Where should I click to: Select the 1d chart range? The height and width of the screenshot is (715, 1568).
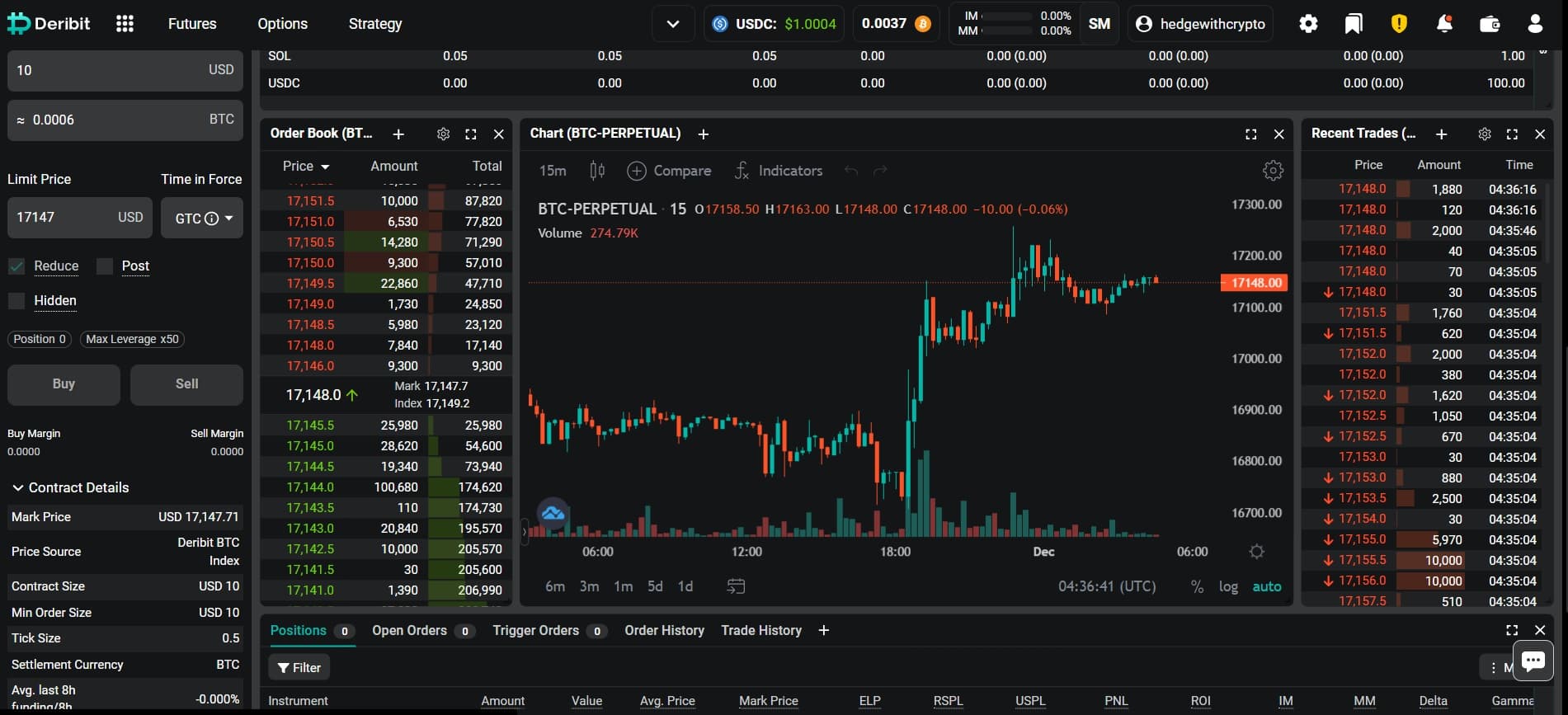coord(685,586)
